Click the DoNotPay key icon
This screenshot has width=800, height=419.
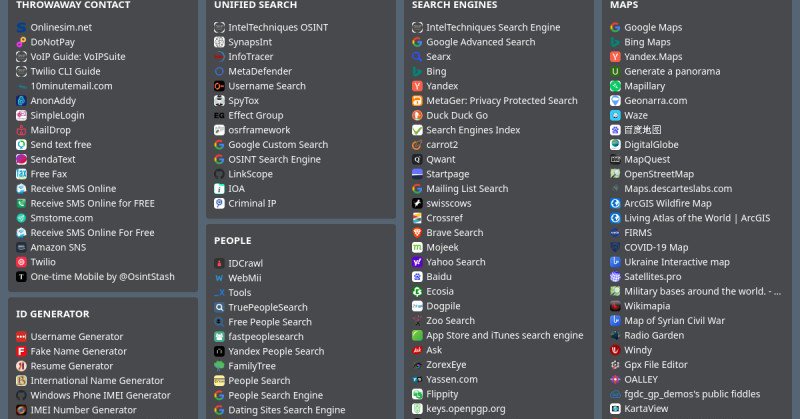point(21,42)
